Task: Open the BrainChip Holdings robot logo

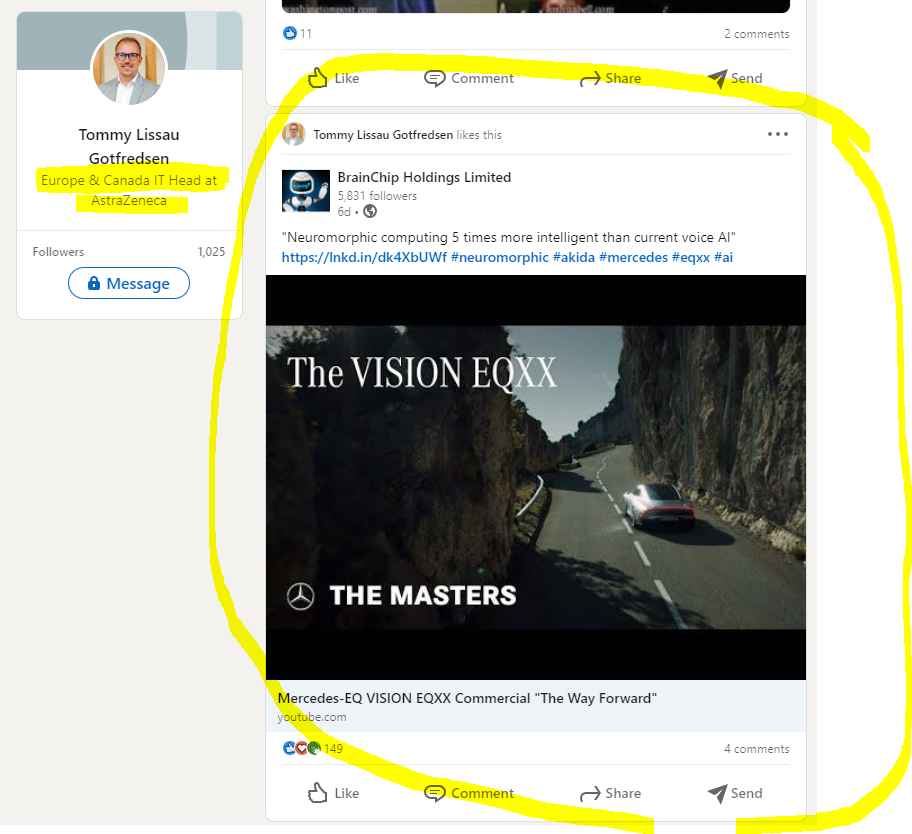Action: pos(306,191)
